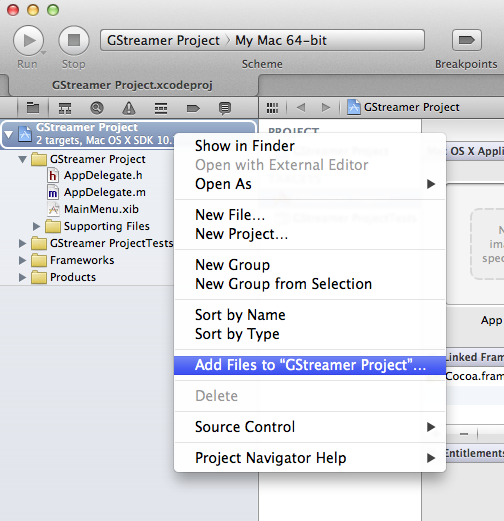Open the Log navigator speech bubble icon

[225, 108]
